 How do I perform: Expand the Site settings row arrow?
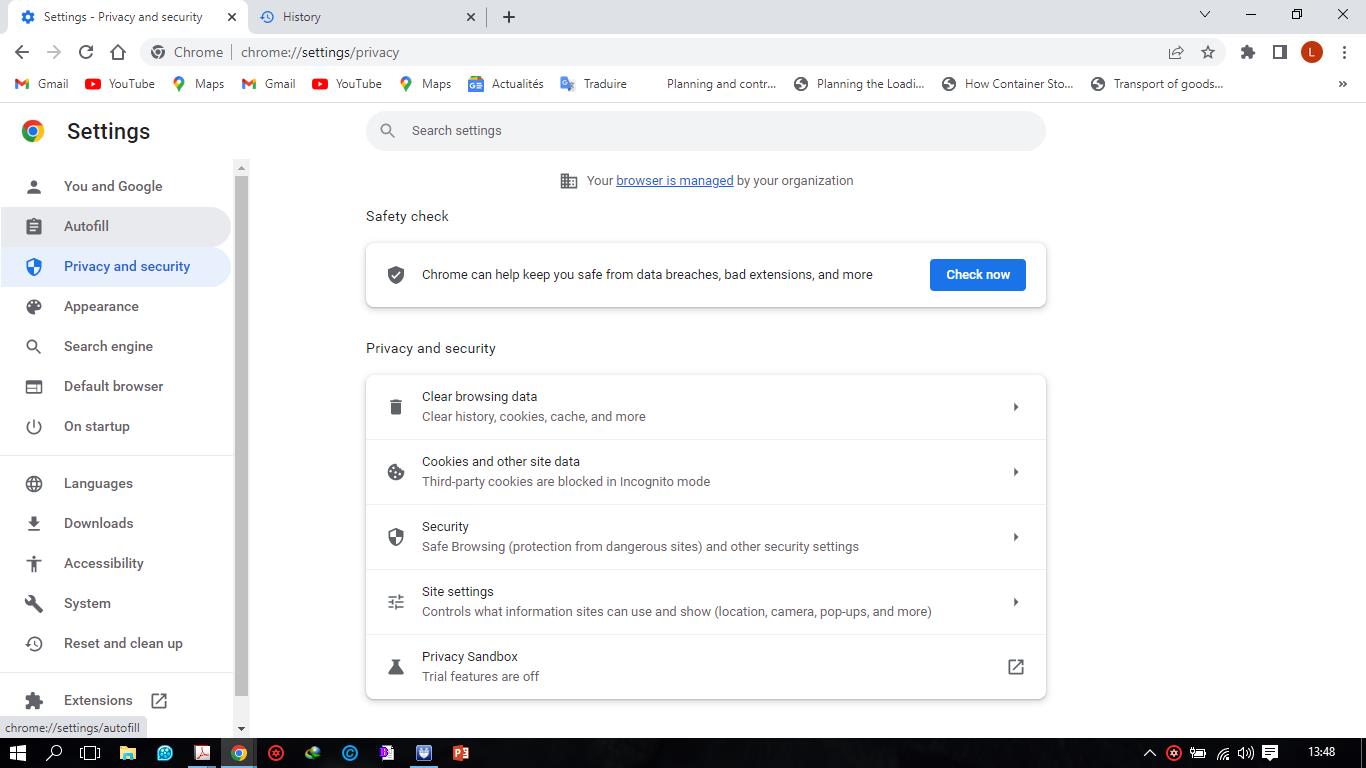tap(1015, 602)
